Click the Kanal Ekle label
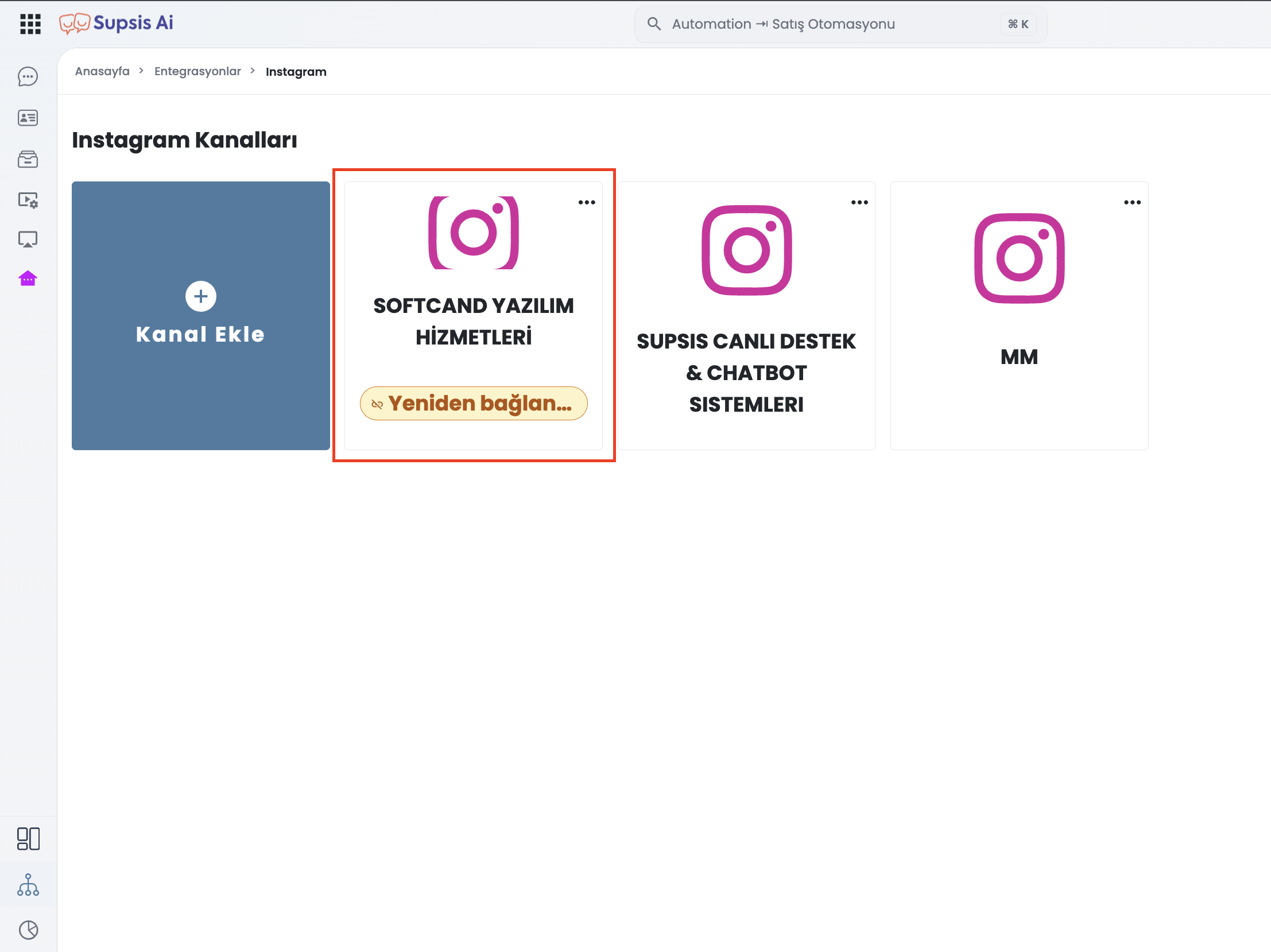The width and height of the screenshot is (1271, 952). pyautogui.click(x=200, y=334)
